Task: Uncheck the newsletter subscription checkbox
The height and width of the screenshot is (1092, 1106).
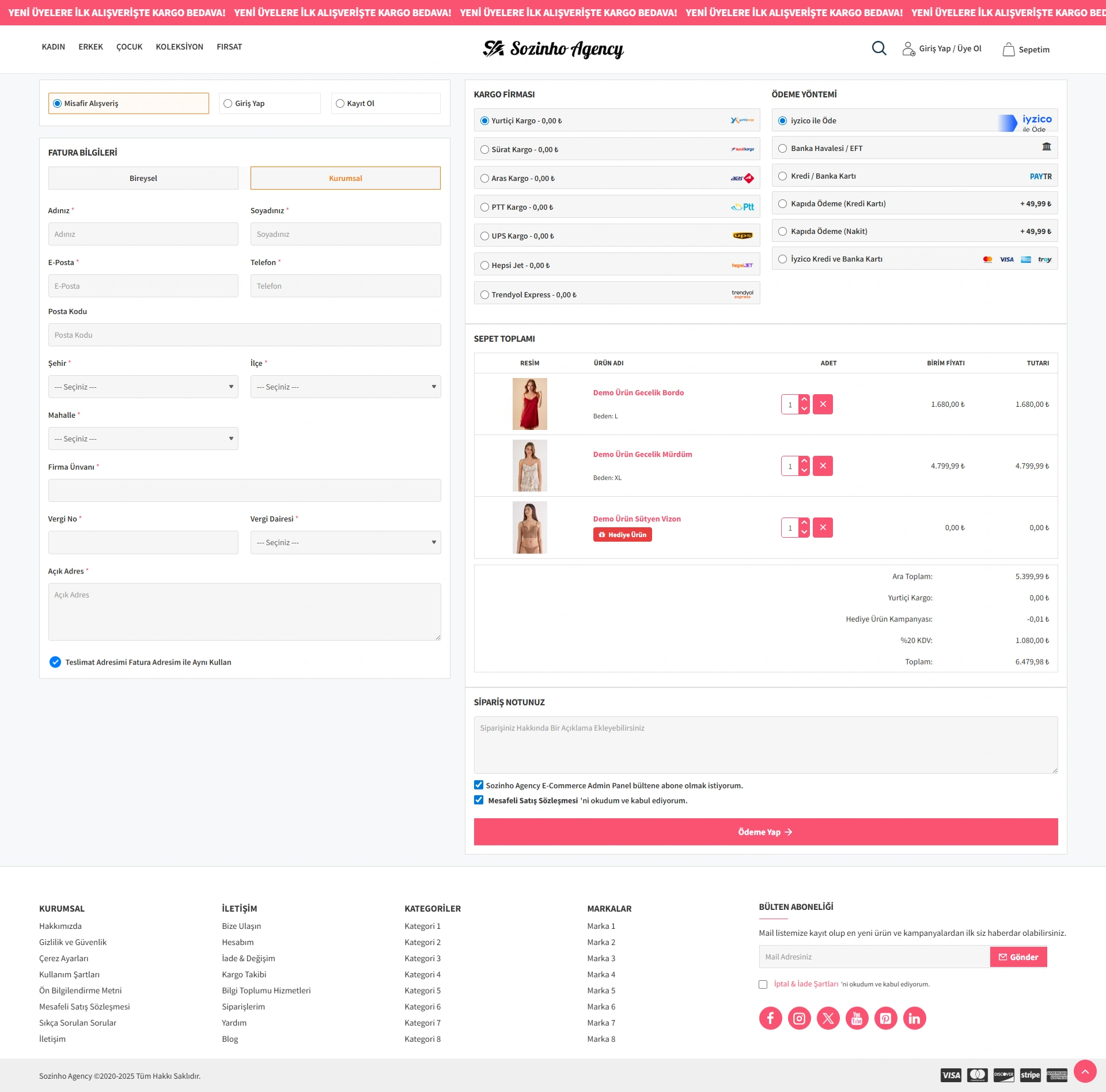Action: point(479,785)
